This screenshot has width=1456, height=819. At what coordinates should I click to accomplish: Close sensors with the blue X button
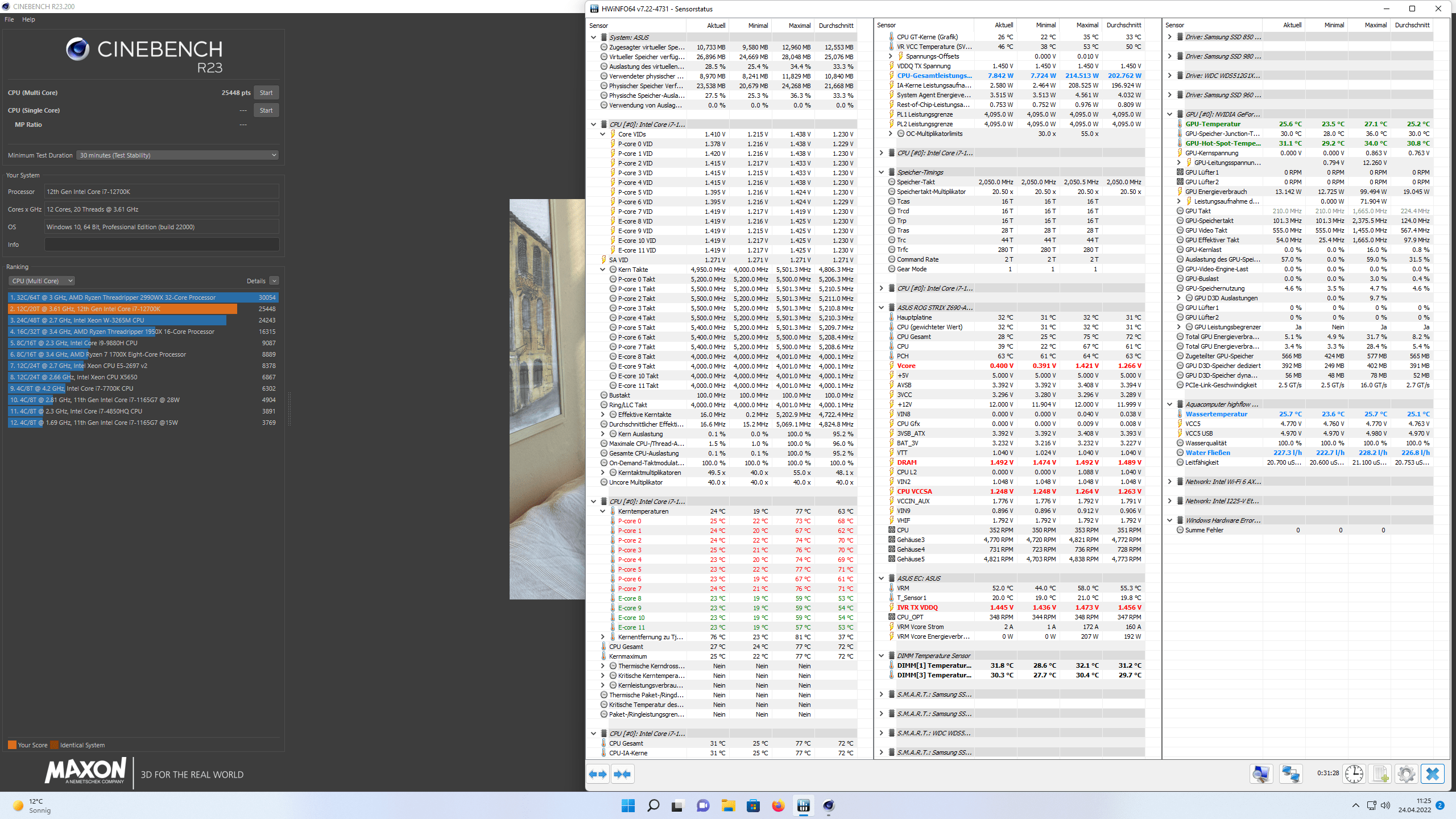click(x=1432, y=774)
